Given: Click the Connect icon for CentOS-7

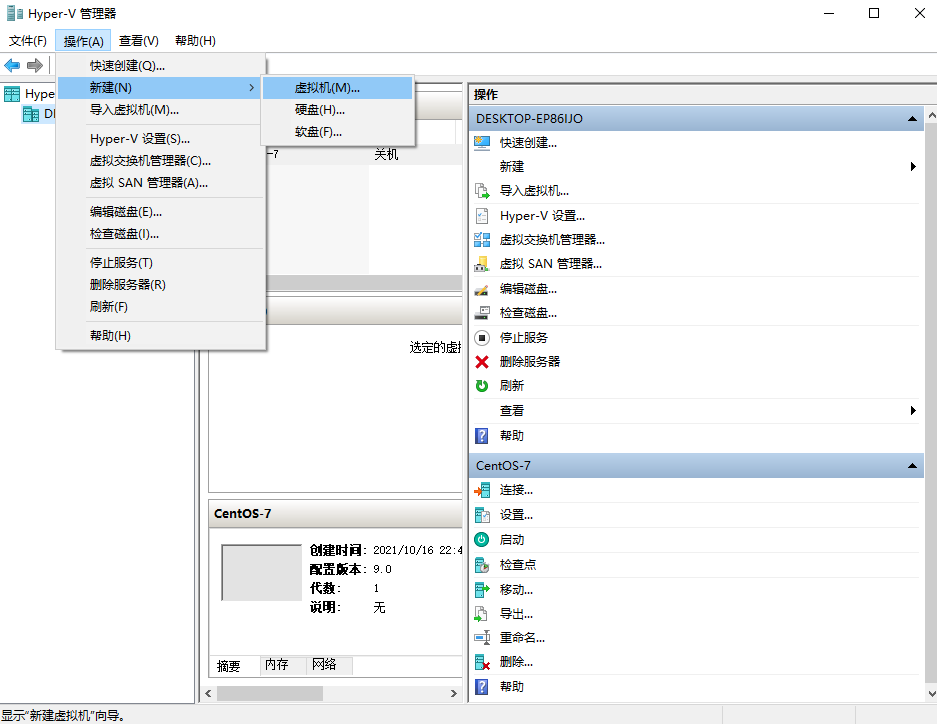Looking at the screenshot, I should coord(482,490).
